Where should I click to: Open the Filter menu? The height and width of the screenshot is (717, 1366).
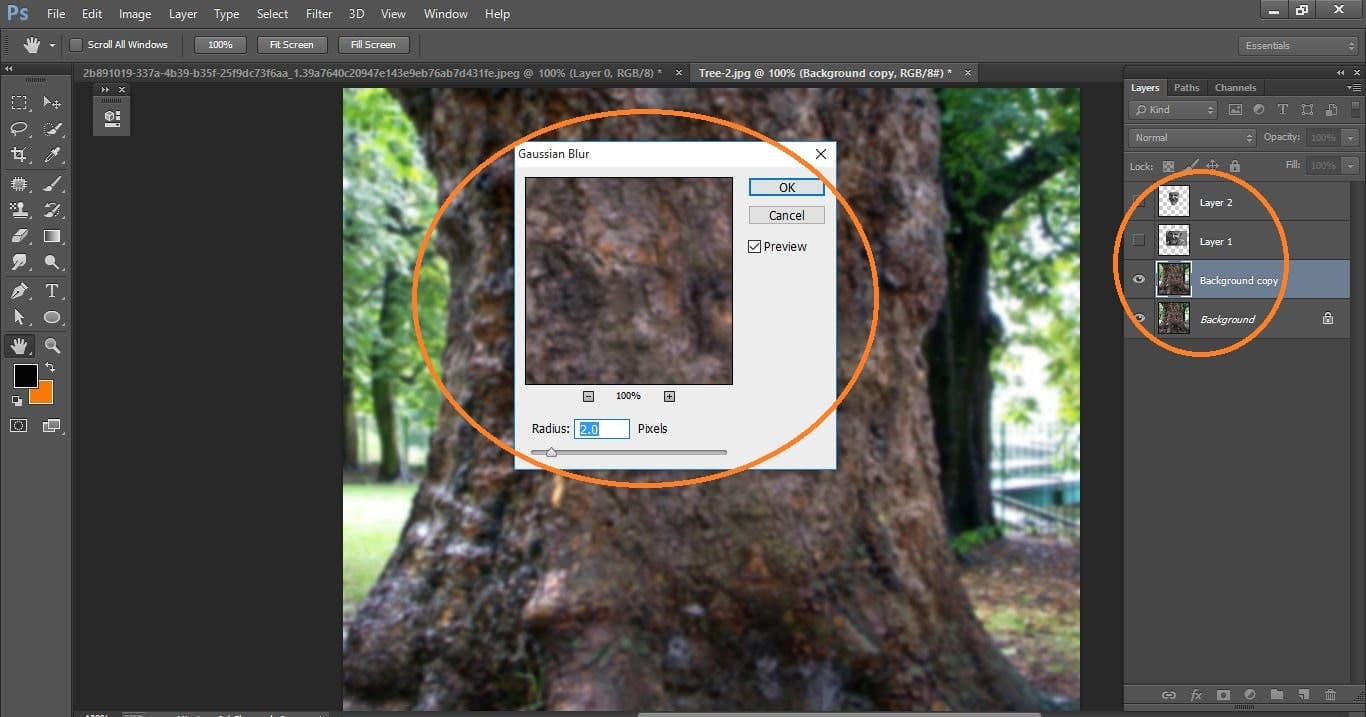(318, 13)
